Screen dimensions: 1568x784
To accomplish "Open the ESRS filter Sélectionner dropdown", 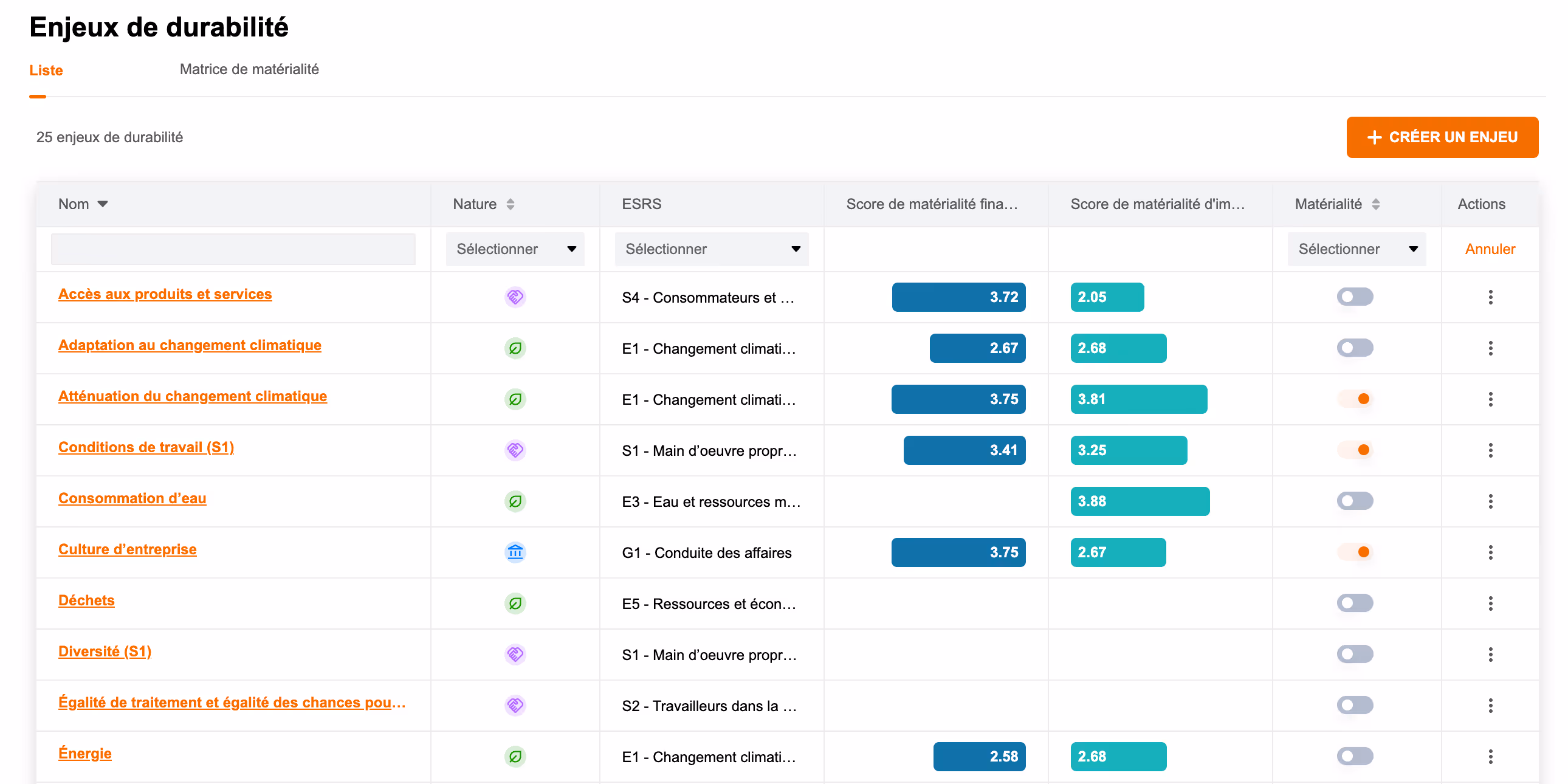I will (712, 249).
